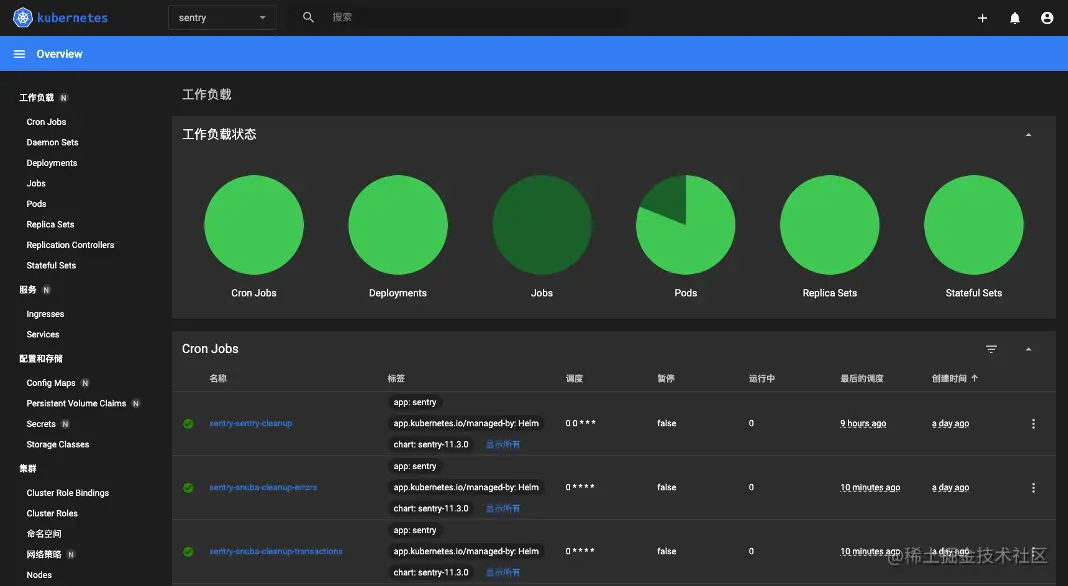This screenshot has height=586, width=1068.
Task: Open Storage Classes in sidebar
Action: [x=58, y=444]
